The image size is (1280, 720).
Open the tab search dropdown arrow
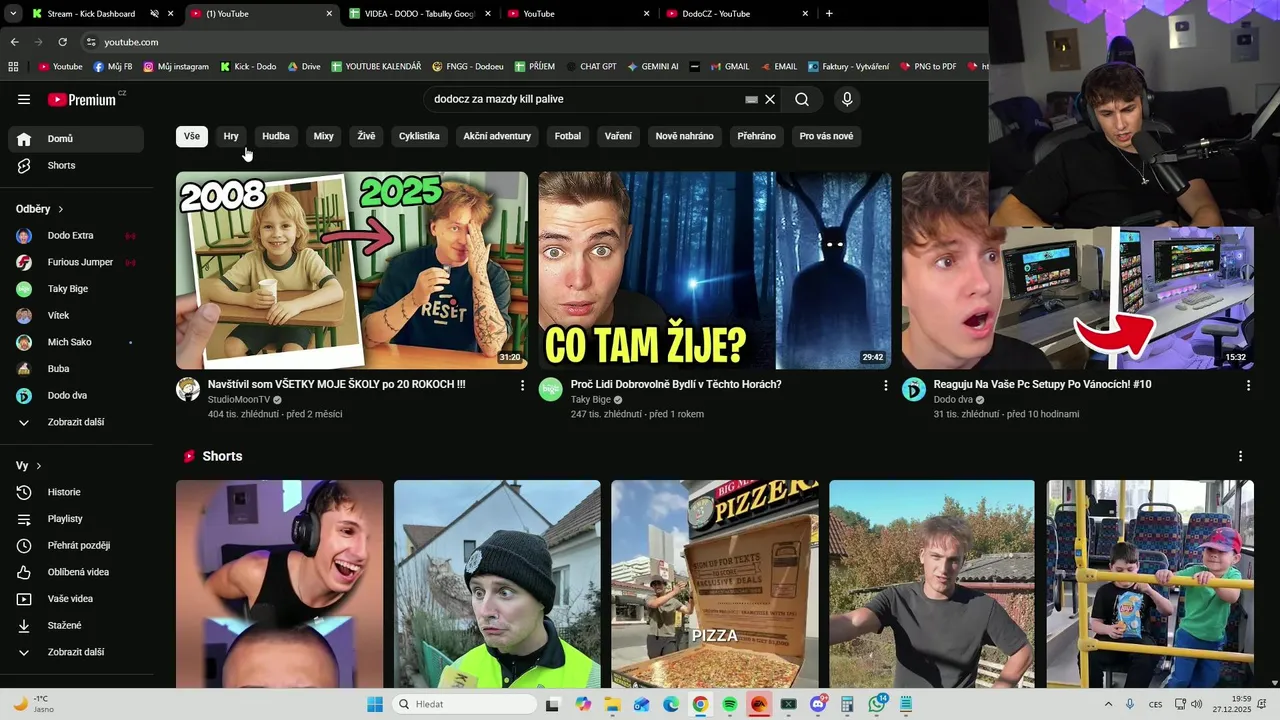tap(13, 14)
